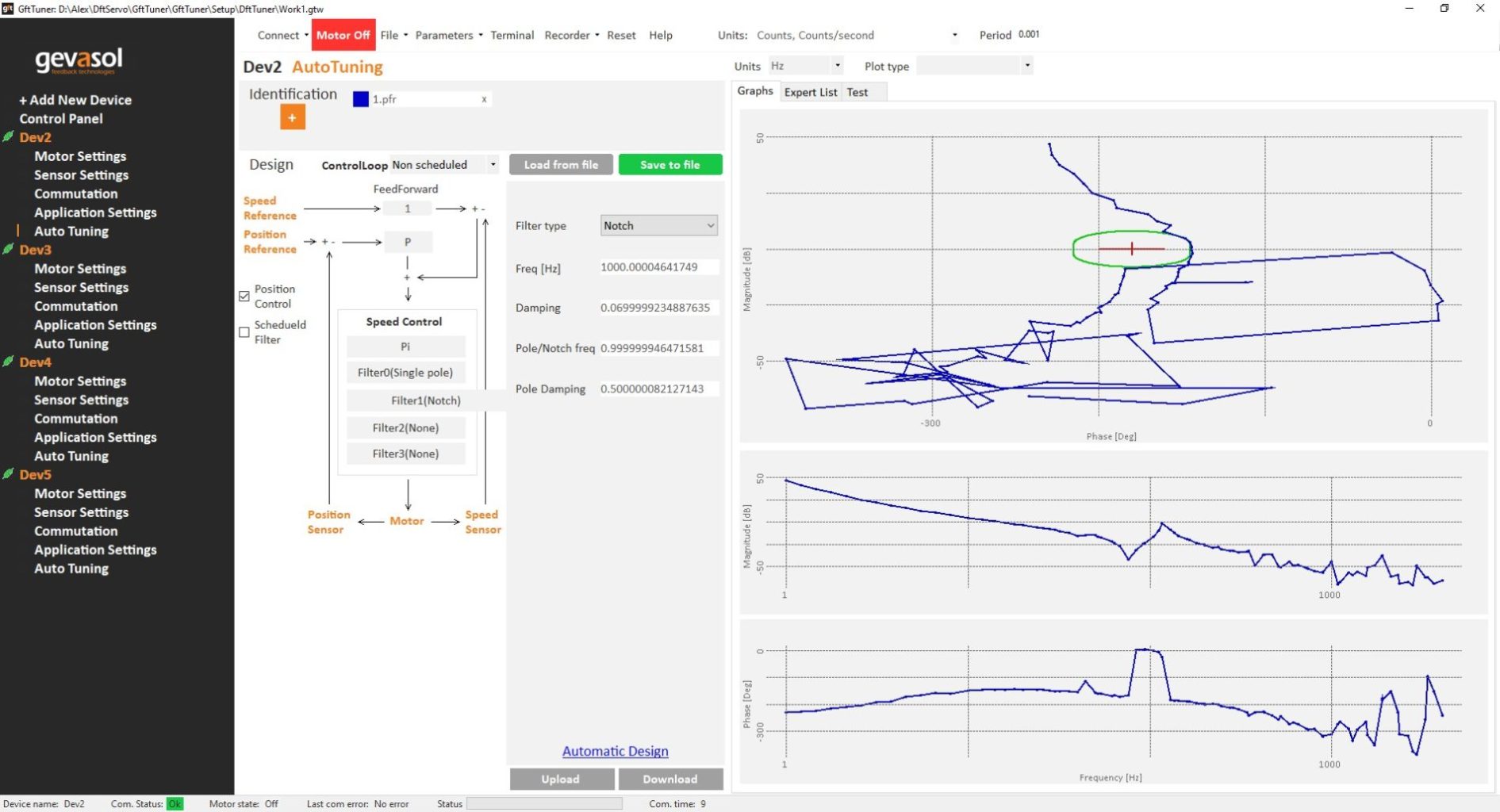Click the Dev2 green leaf icon
This screenshot has width=1500, height=812.
[x=9, y=136]
